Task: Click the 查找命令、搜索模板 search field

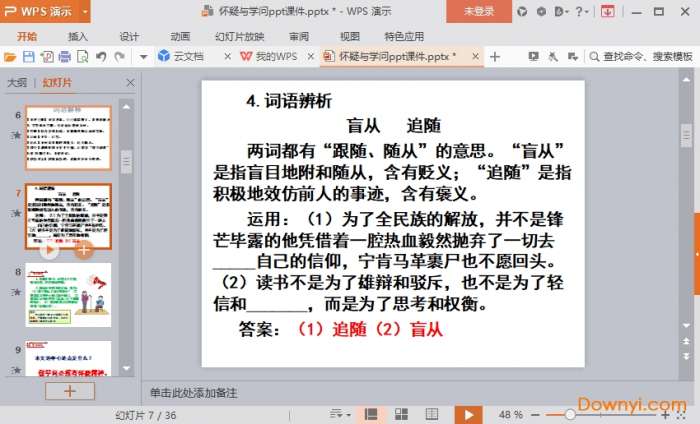Action: tap(641, 57)
